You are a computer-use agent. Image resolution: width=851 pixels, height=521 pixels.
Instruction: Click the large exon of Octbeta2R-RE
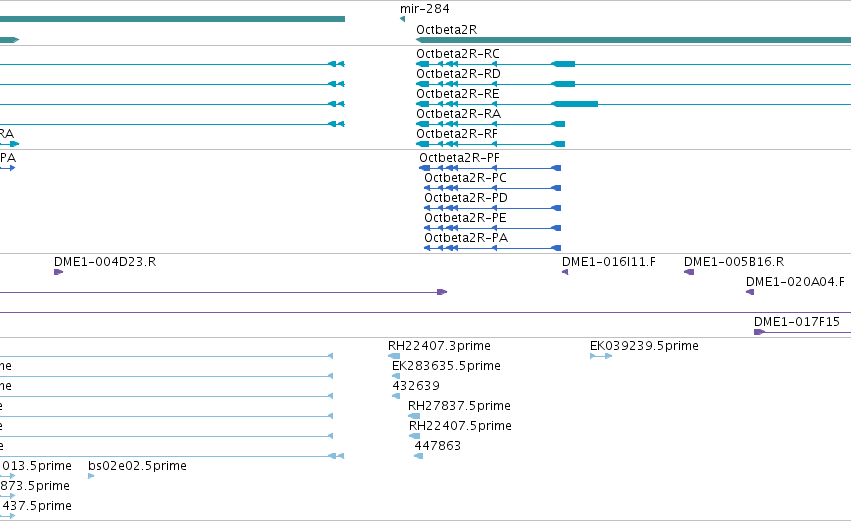575,104
